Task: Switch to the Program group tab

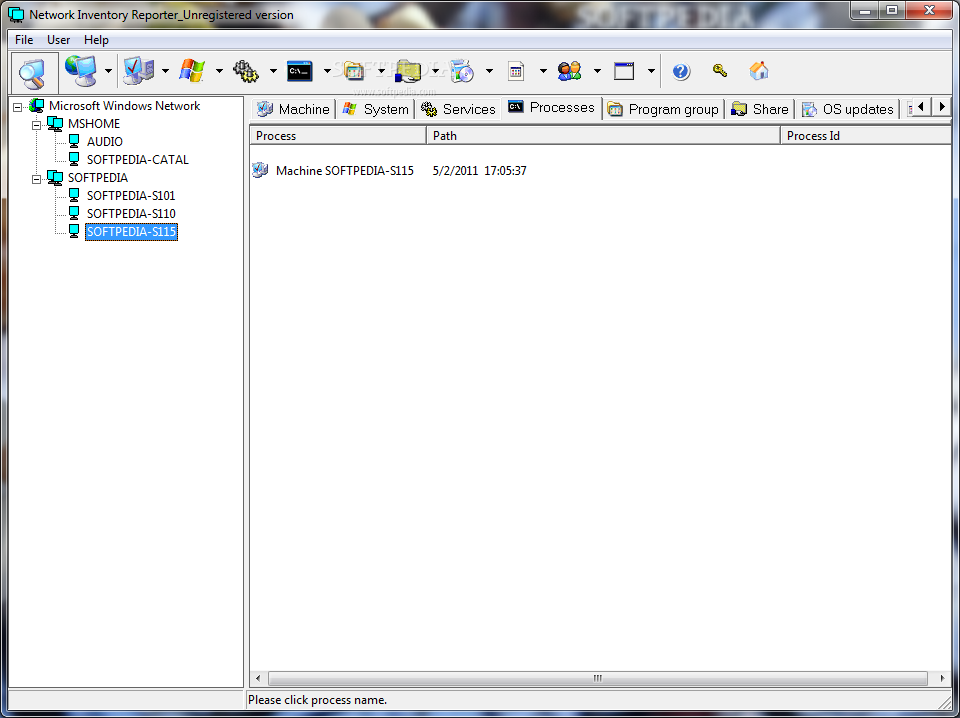Action: 663,109
